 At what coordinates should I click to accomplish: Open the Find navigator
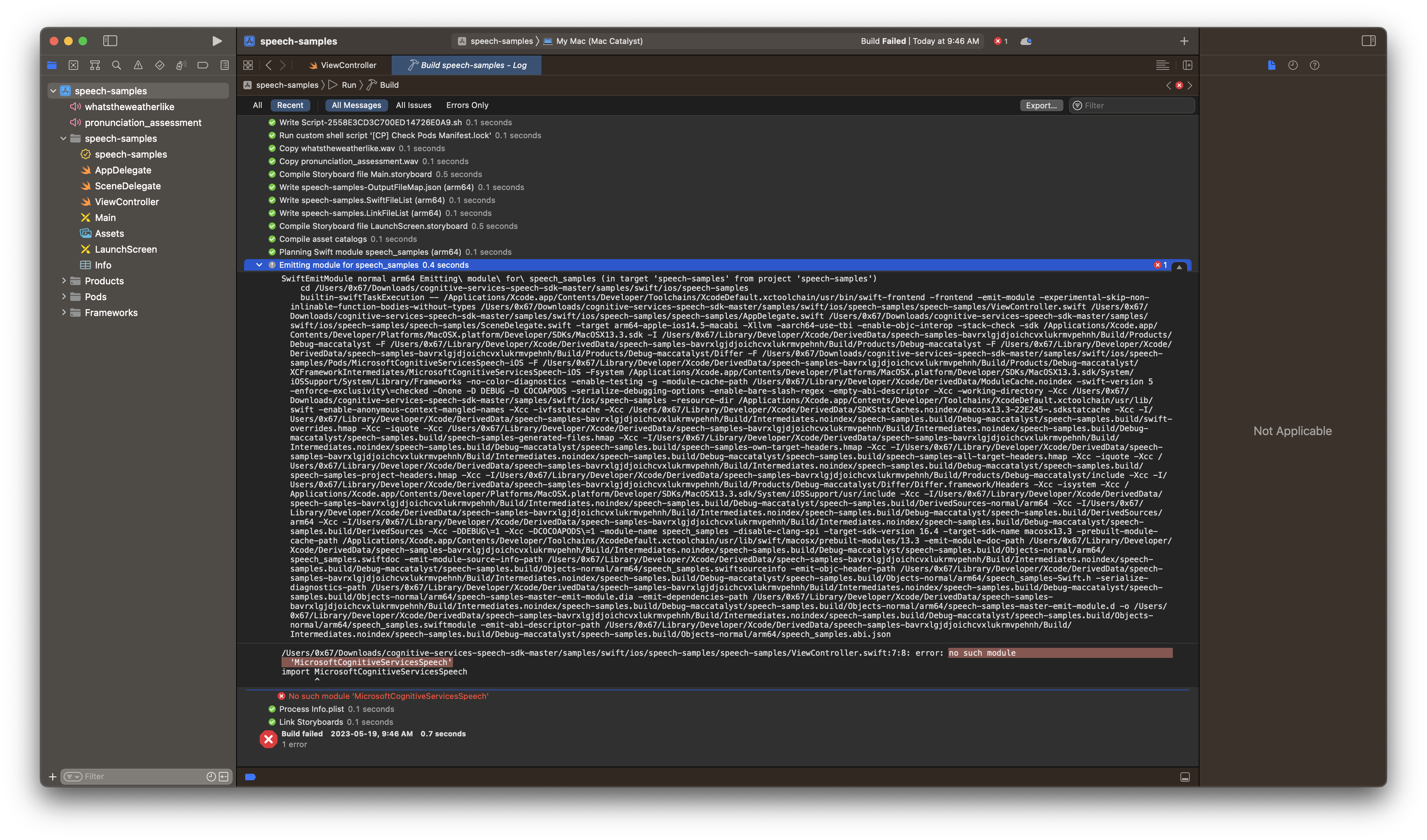coord(116,65)
